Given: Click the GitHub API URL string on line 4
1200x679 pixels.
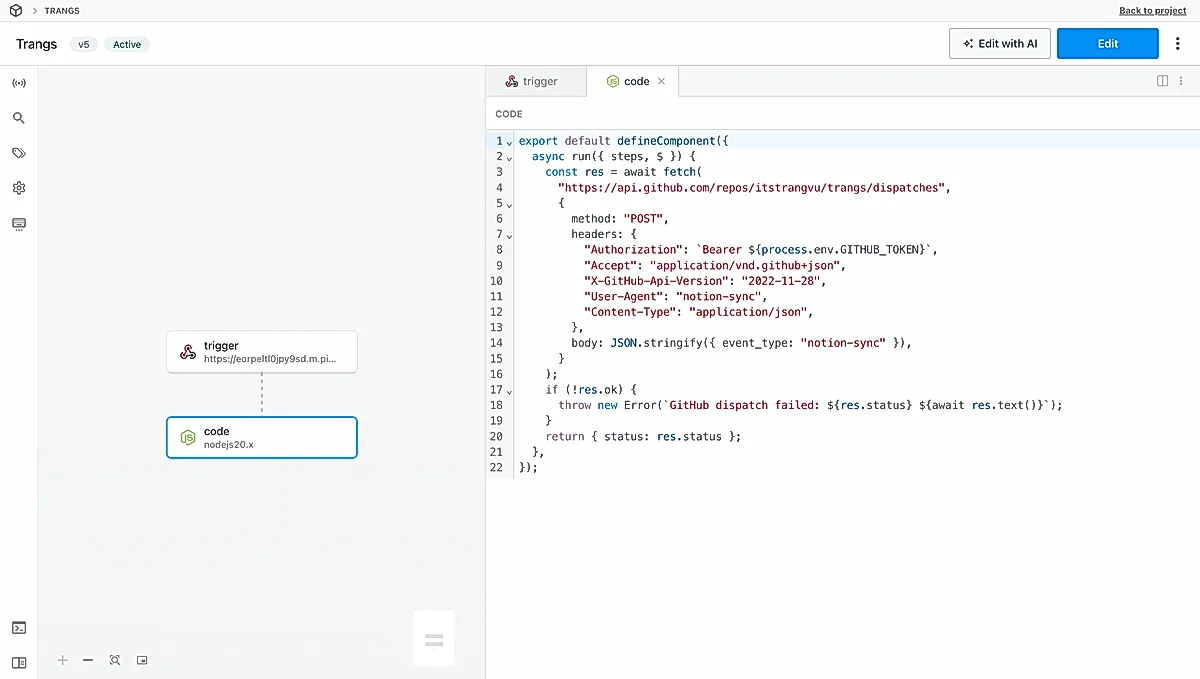Looking at the screenshot, I should click(753, 187).
